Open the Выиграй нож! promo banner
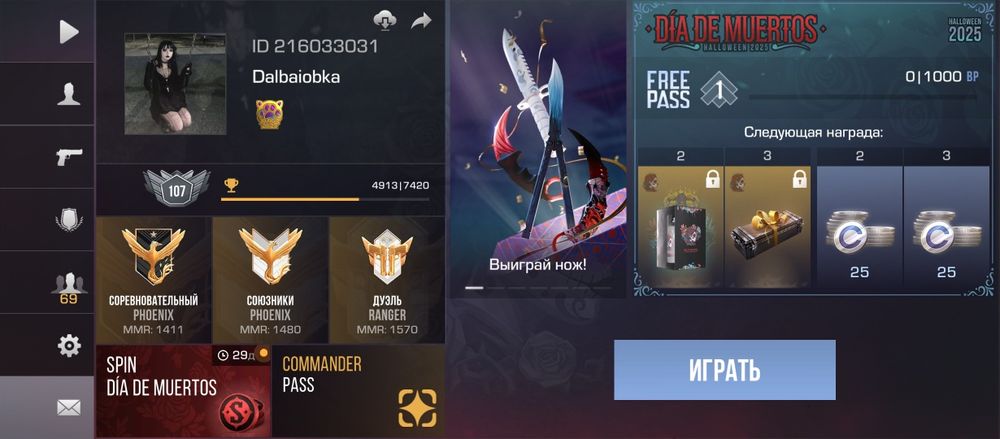The width and height of the screenshot is (1000, 439). pyautogui.click(x=538, y=149)
